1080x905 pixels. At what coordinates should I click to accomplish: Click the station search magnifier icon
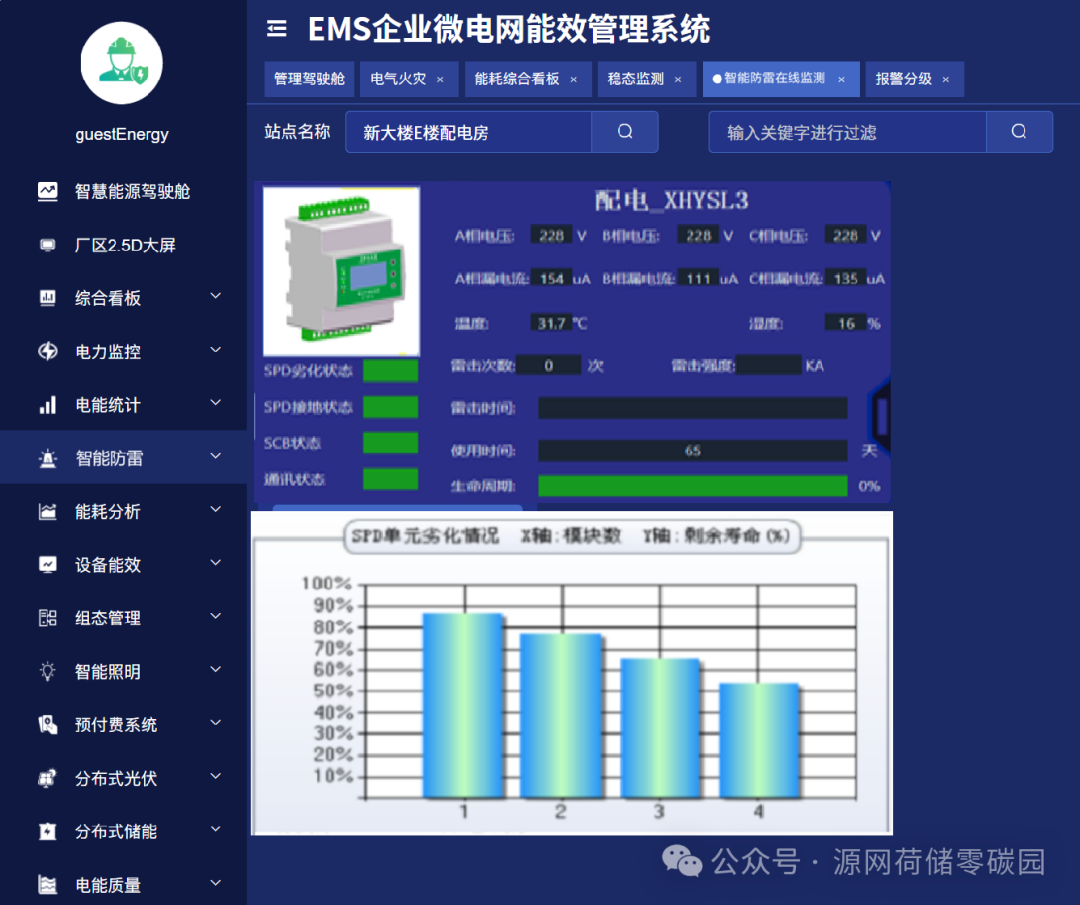pos(624,131)
